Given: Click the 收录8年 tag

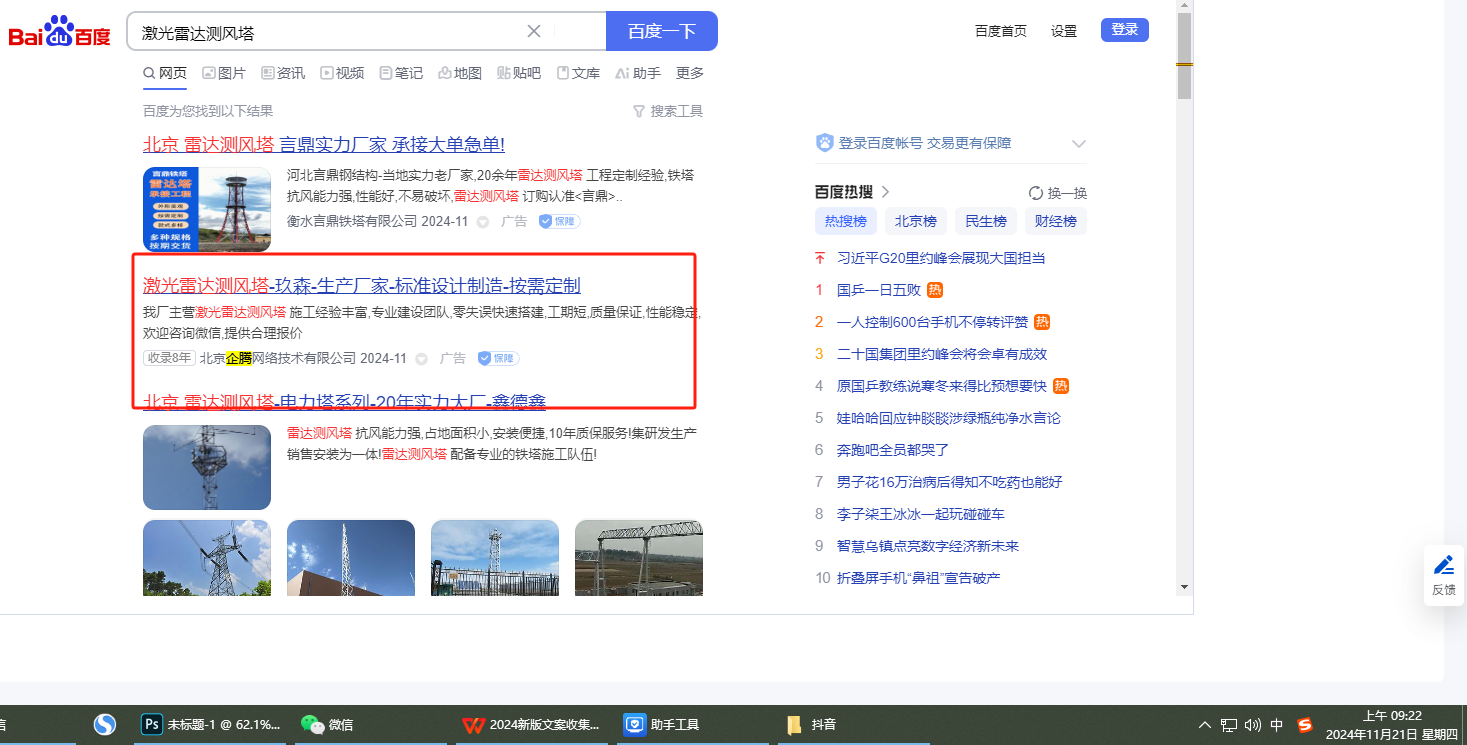Looking at the screenshot, I should 169,358.
